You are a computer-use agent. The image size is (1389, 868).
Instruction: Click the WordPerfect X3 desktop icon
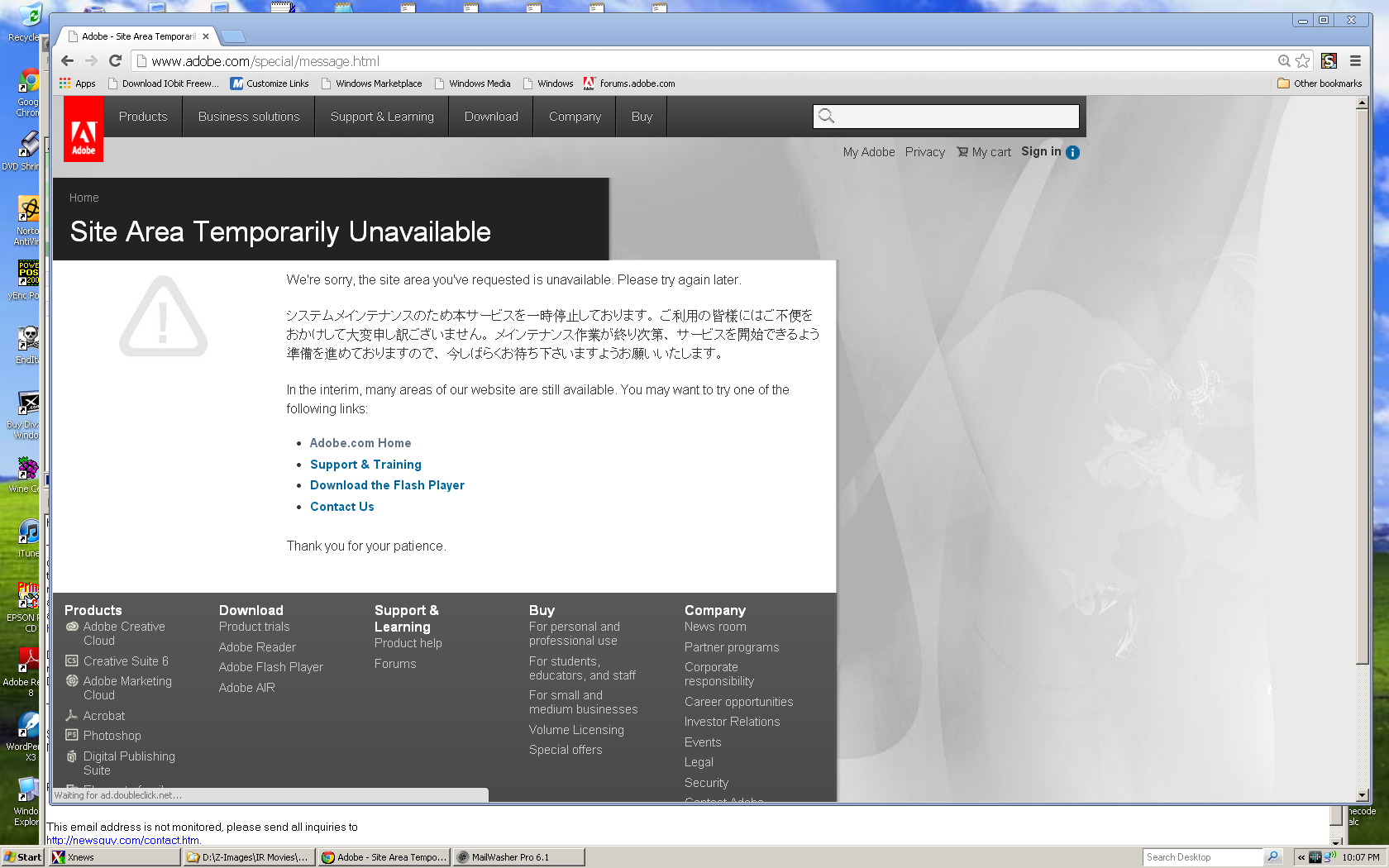click(26, 737)
